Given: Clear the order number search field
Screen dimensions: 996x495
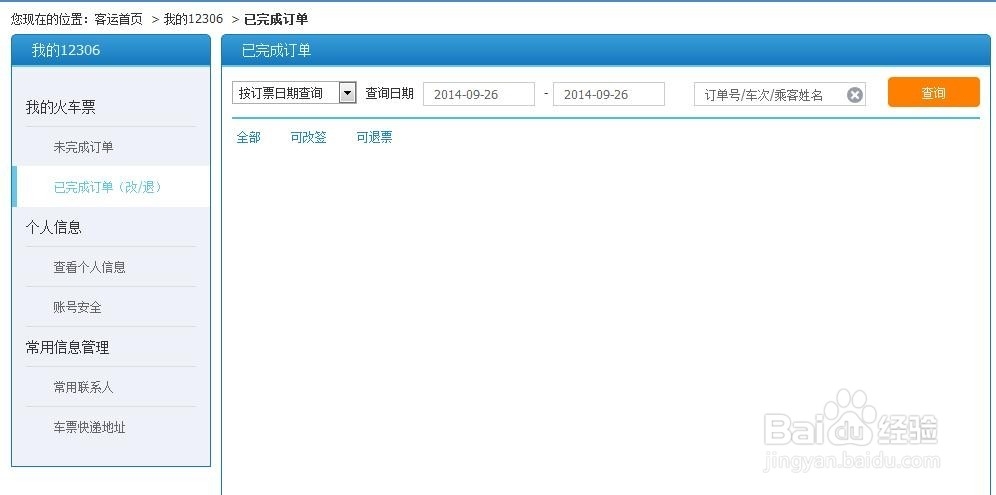Looking at the screenshot, I should pos(855,95).
